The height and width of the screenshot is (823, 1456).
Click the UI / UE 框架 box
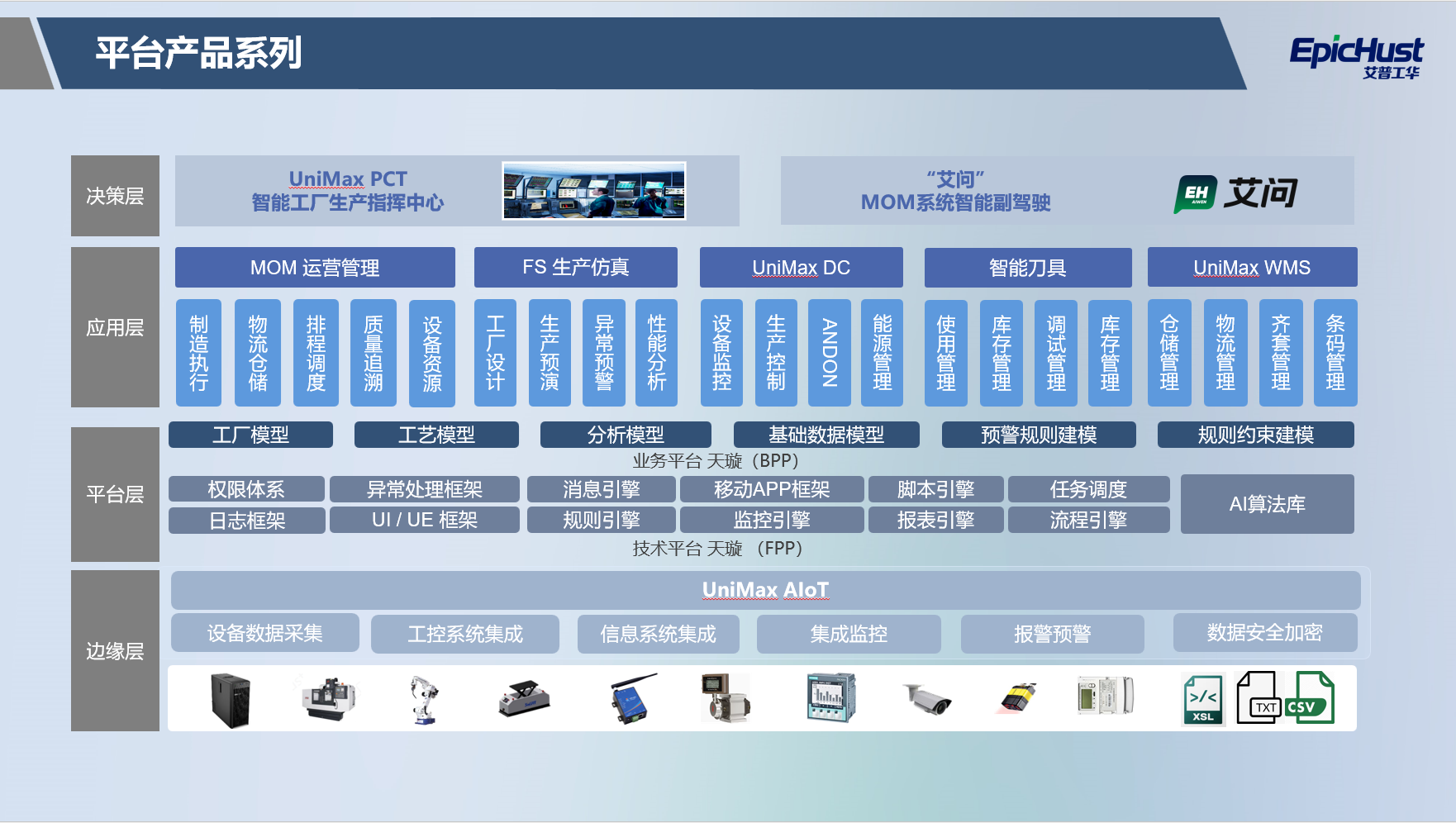[x=425, y=520]
